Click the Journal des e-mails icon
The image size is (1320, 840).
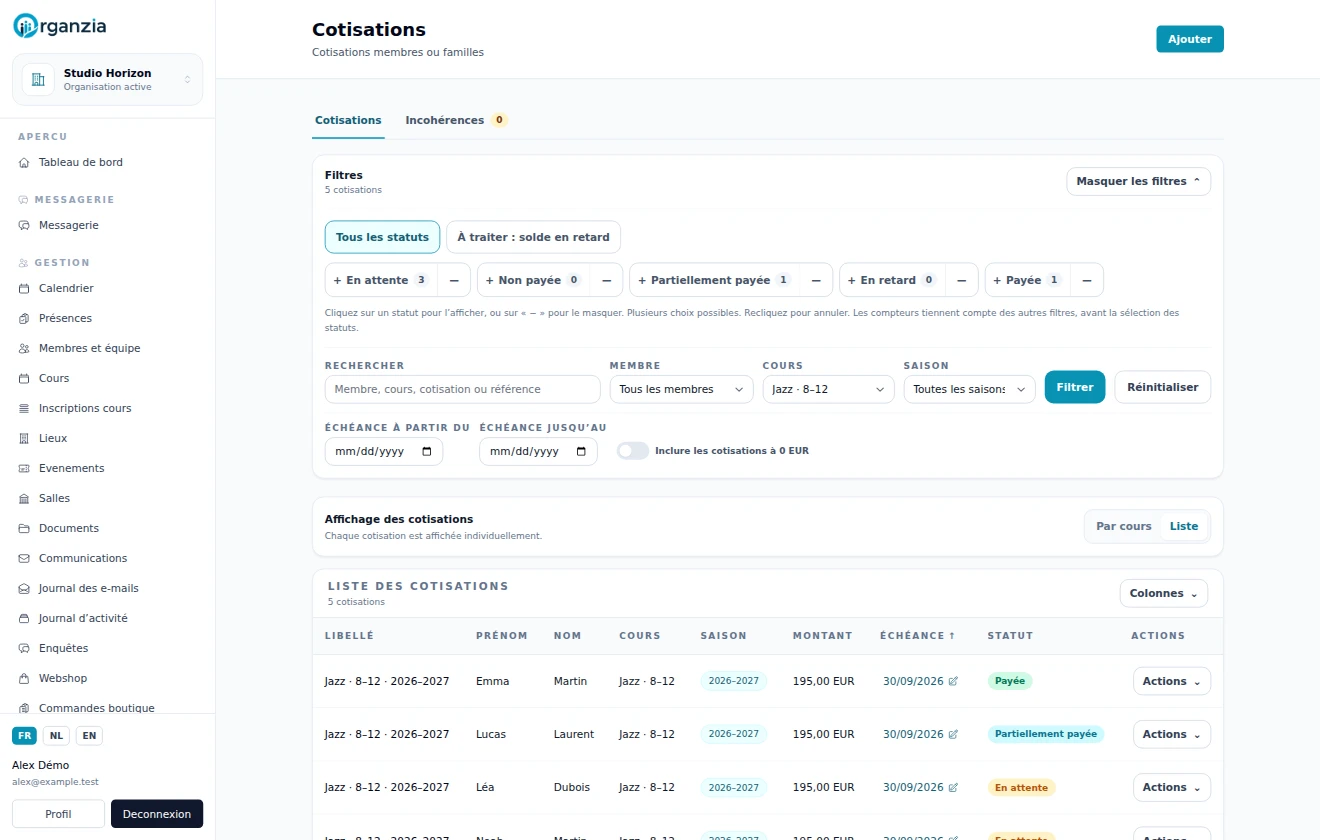tap(24, 588)
